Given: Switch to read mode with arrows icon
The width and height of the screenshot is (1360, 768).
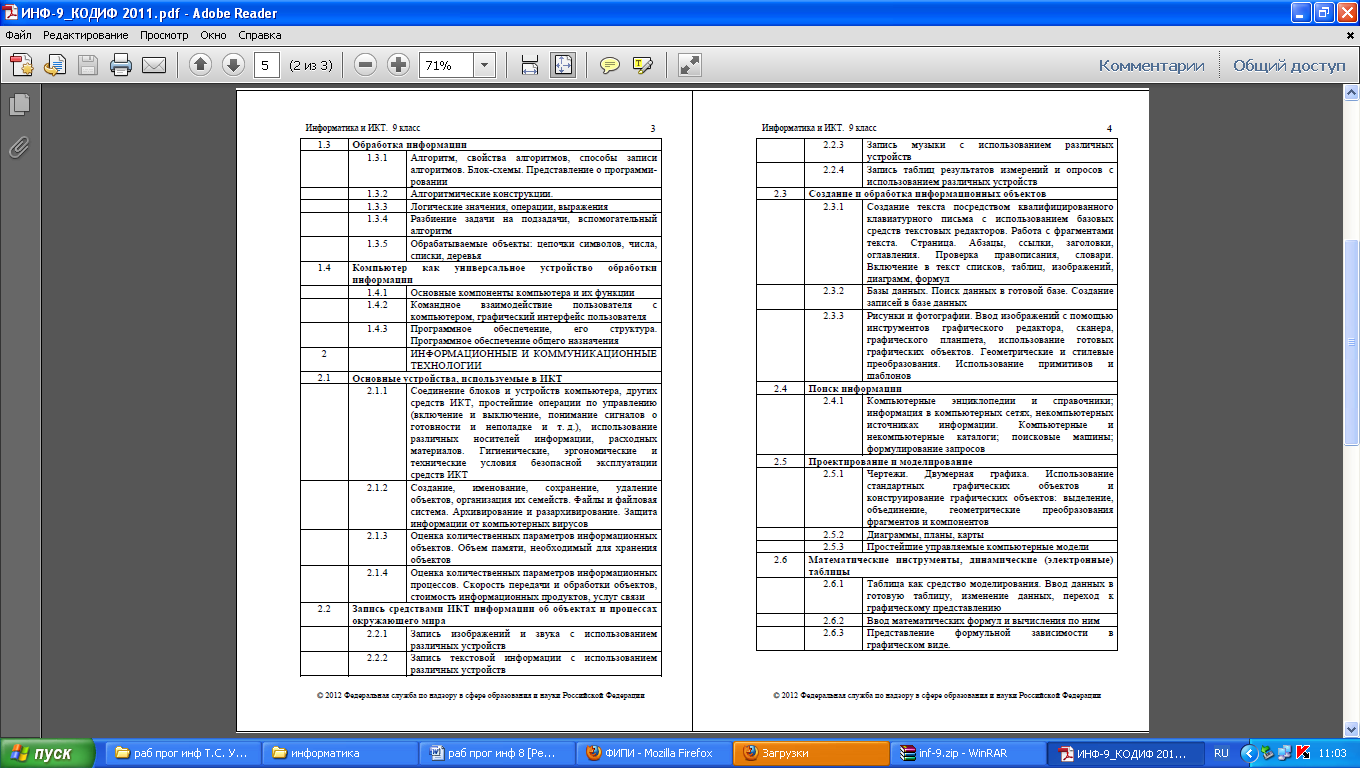Looking at the screenshot, I should 689,65.
